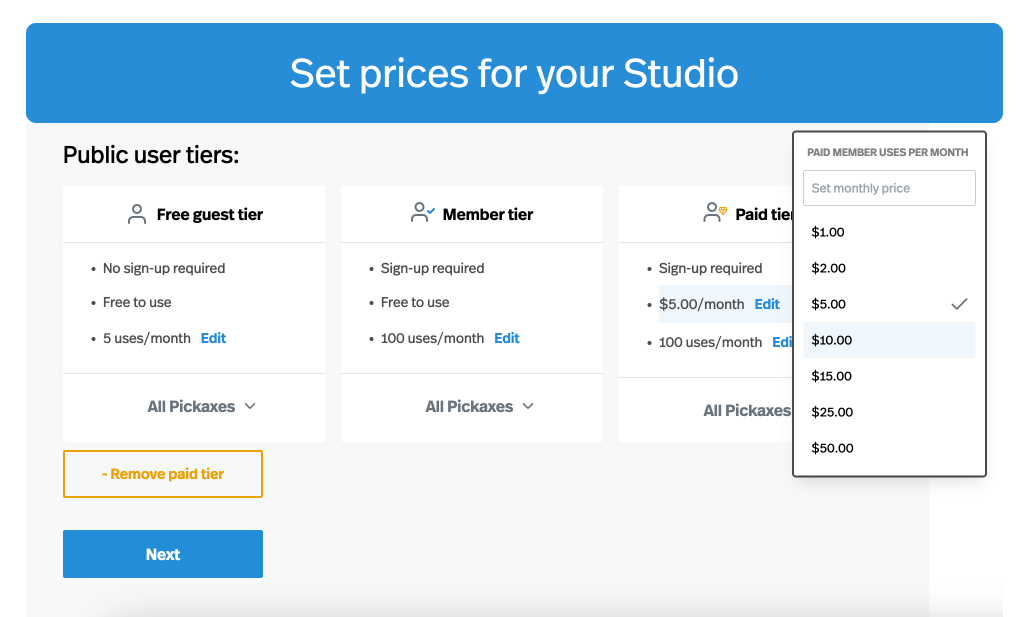The width and height of the screenshot is (1029, 617).
Task: Click the checkmark next to $5.00
Action: point(959,304)
